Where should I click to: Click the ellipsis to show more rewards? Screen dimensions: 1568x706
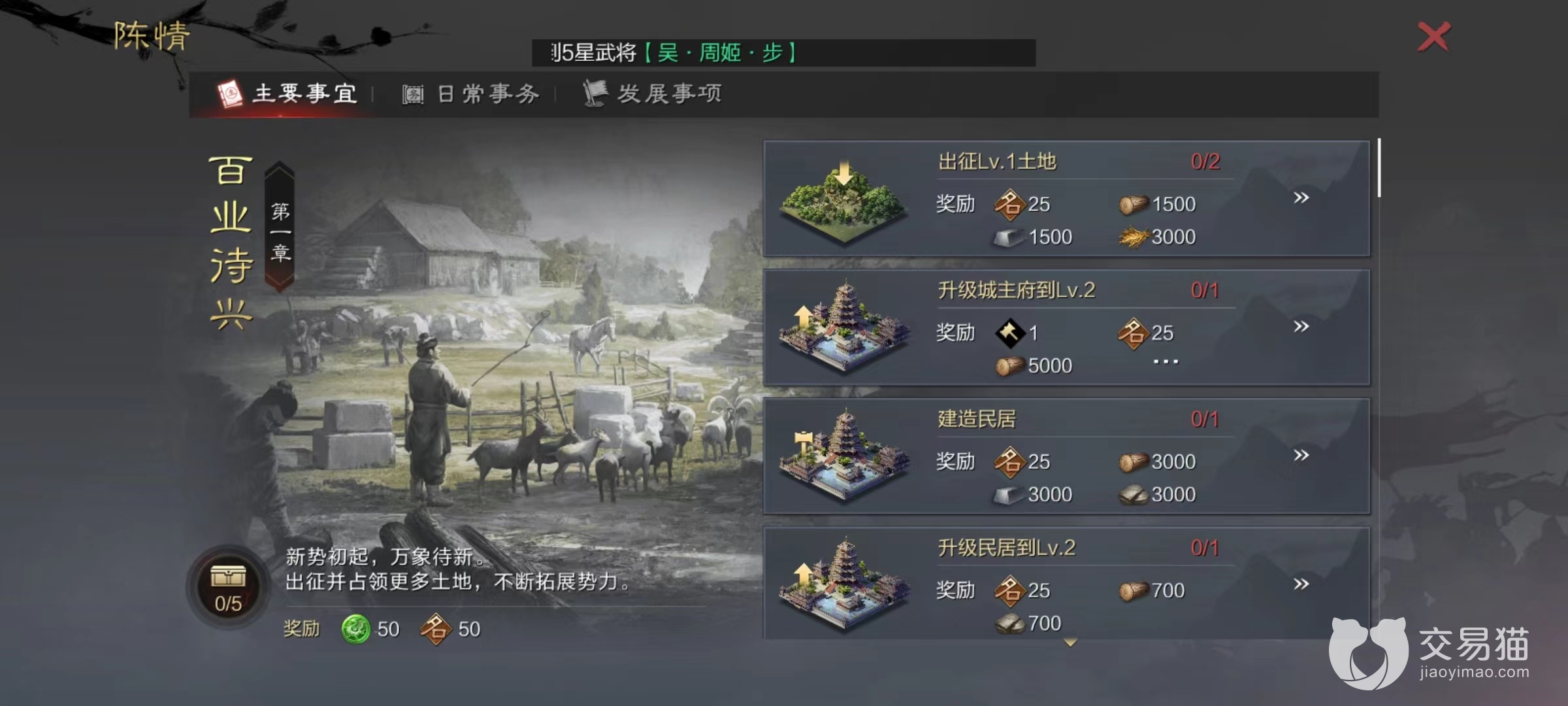pyautogui.click(x=1166, y=361)
